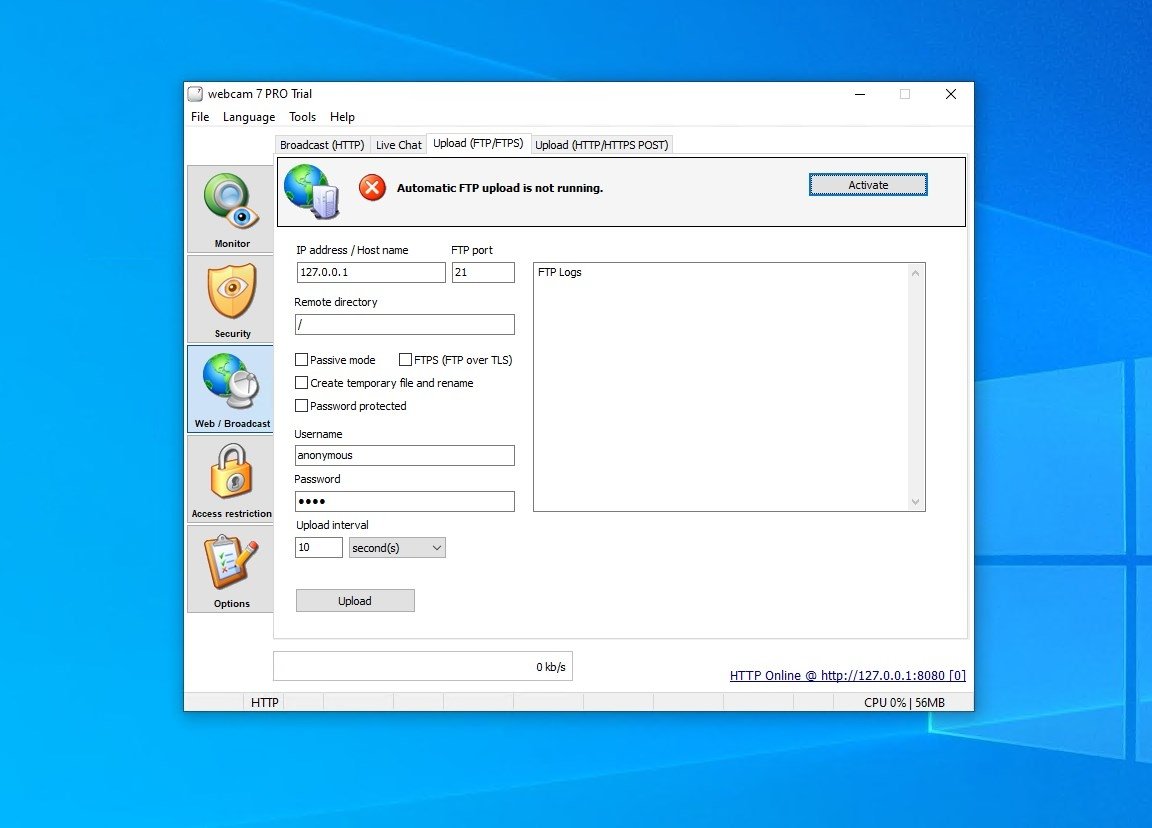Screen dimensions: 1152x828
Task: Minimize the webcam 7 PRO Trial window
Action: [x=860, y=94]
